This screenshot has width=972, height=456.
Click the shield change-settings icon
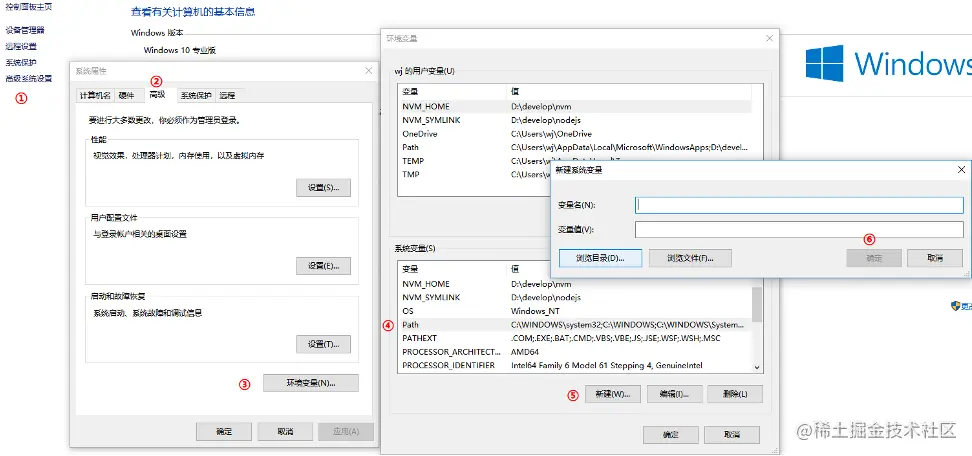click(x=955, y=306)
